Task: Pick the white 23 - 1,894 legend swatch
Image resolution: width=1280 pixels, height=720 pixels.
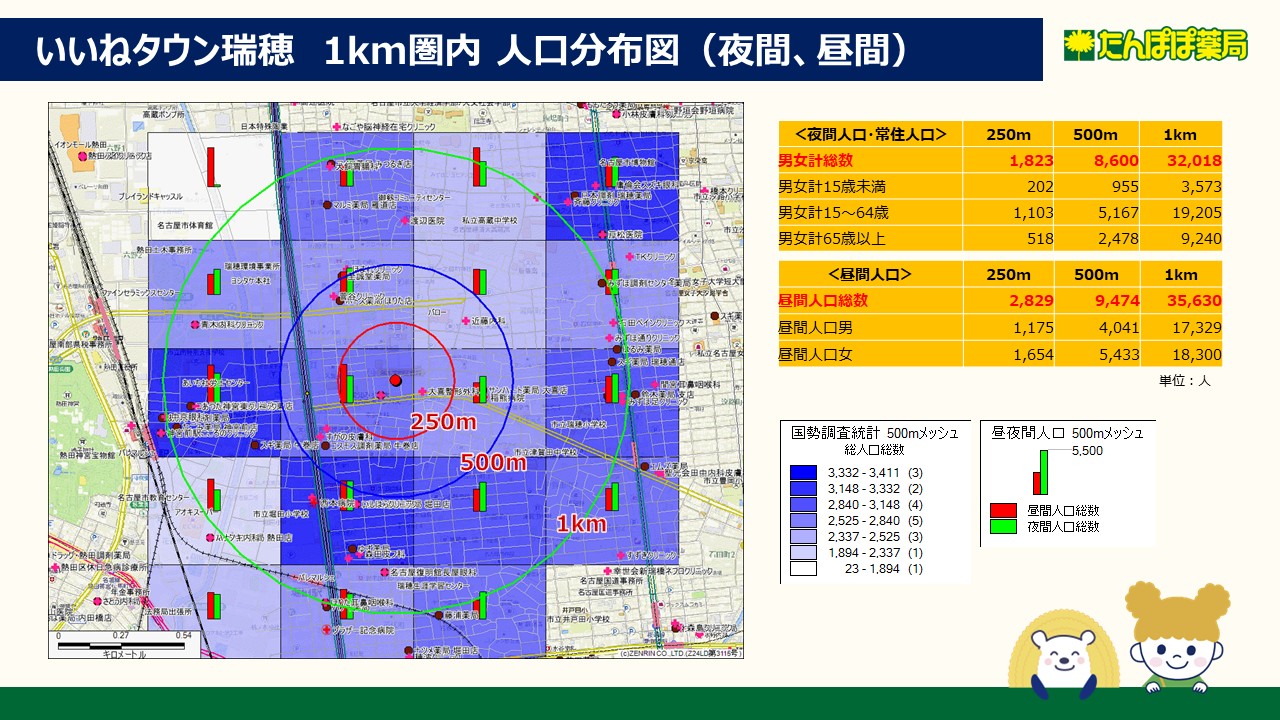Action: tap(803, 569)
